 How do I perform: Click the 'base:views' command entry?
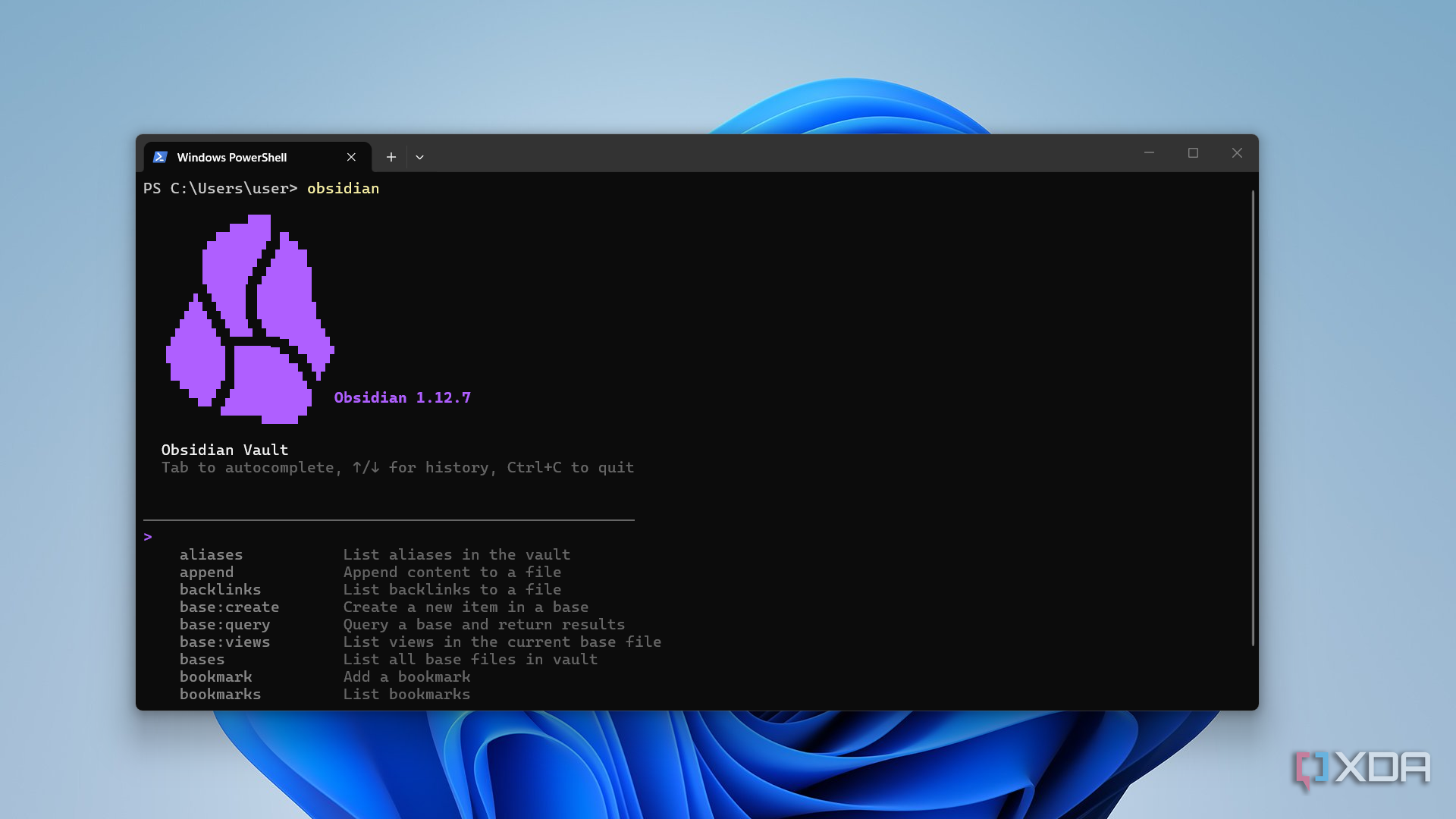224,642
